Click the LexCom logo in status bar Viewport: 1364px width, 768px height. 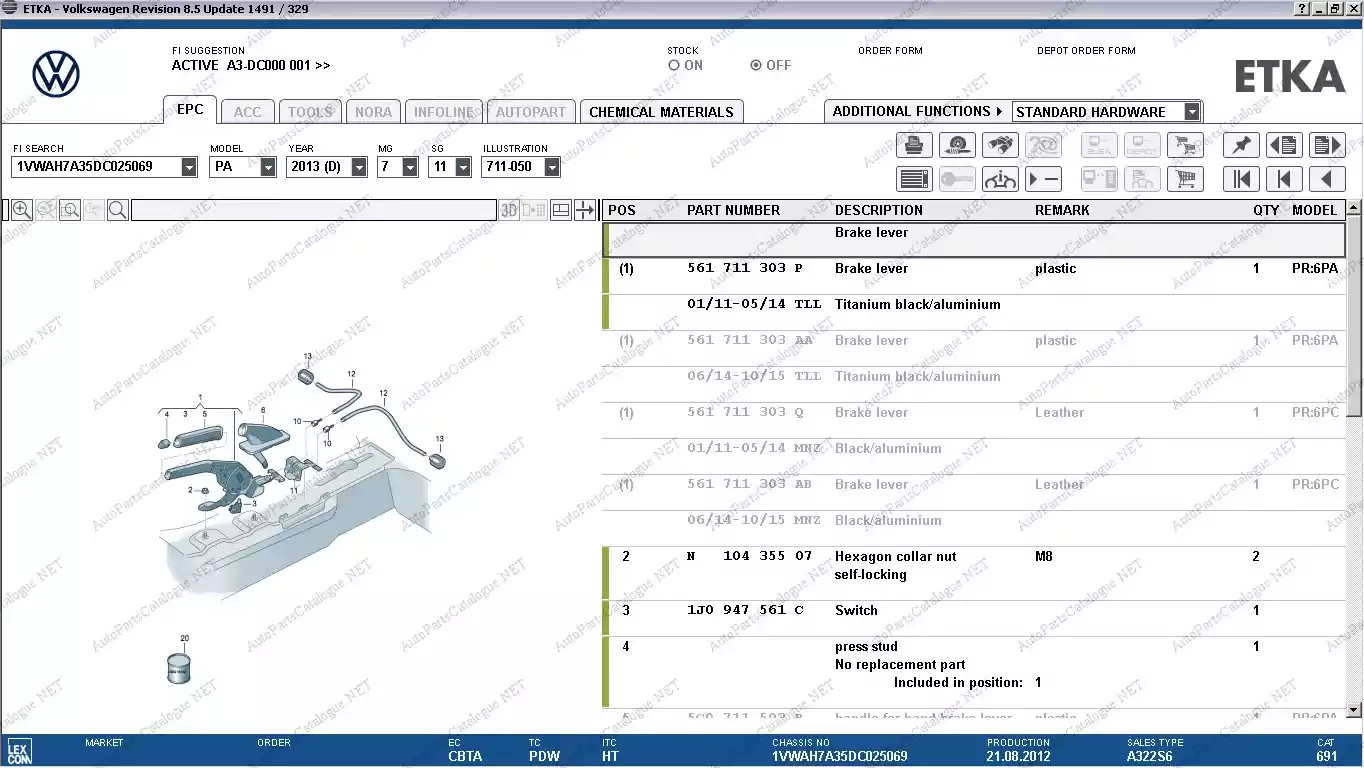(19, 751)
